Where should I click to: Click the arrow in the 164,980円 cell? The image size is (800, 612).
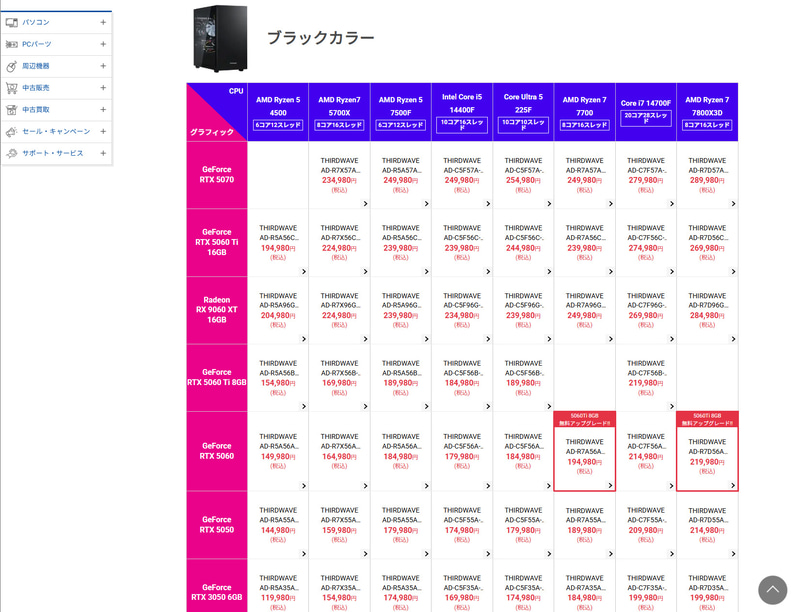[x=365, y=486]
